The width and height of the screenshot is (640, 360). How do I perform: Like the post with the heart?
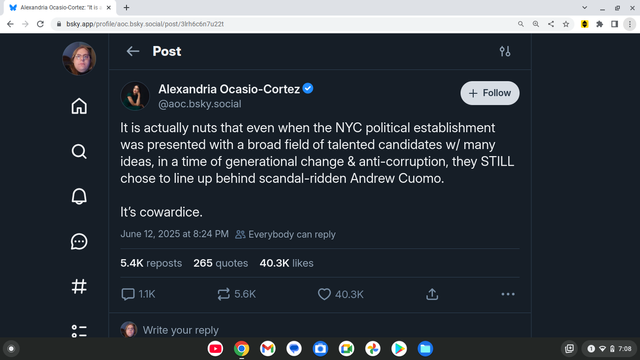(324, 294)
